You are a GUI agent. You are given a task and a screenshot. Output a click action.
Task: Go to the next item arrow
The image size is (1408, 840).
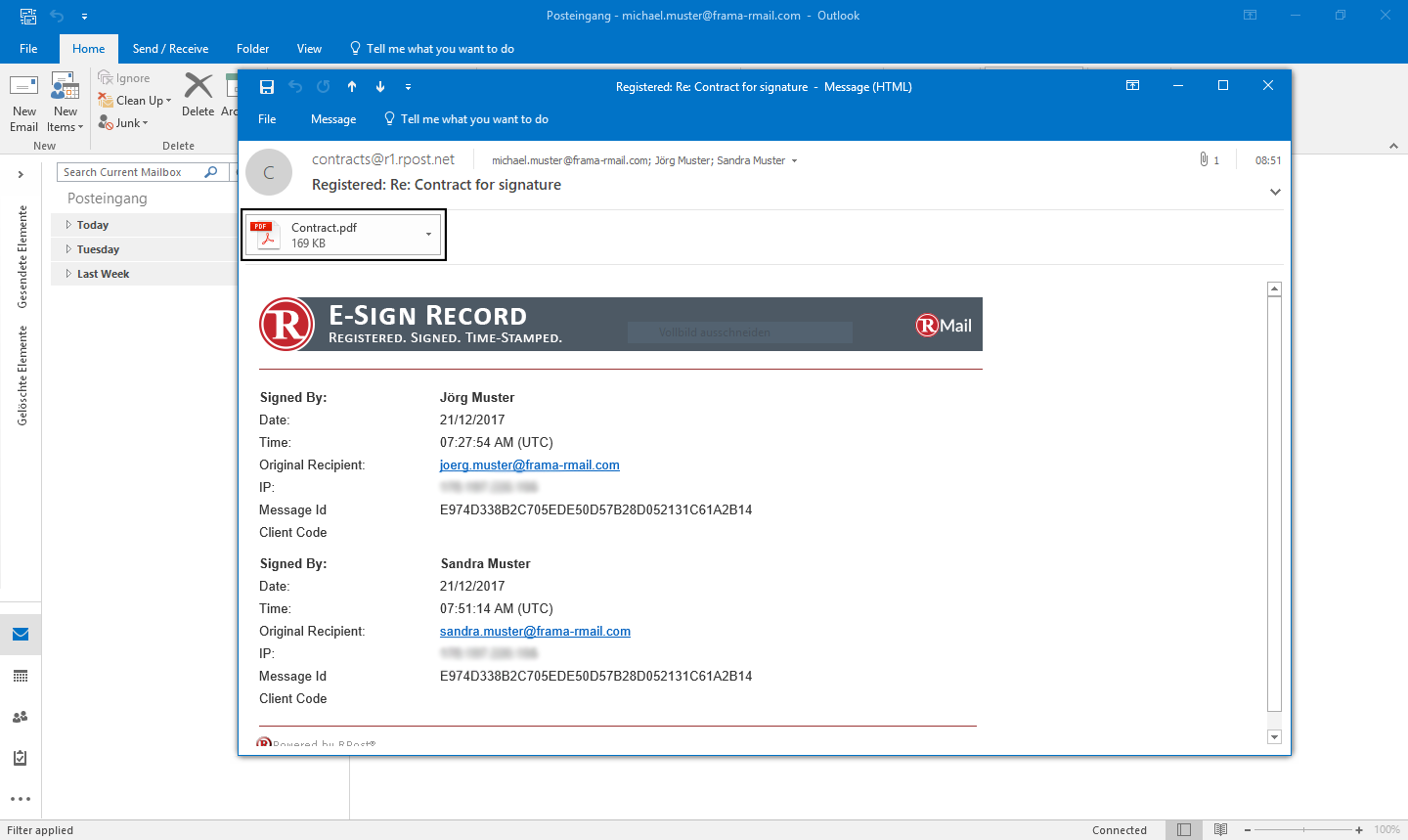click(x=380, y=86)
